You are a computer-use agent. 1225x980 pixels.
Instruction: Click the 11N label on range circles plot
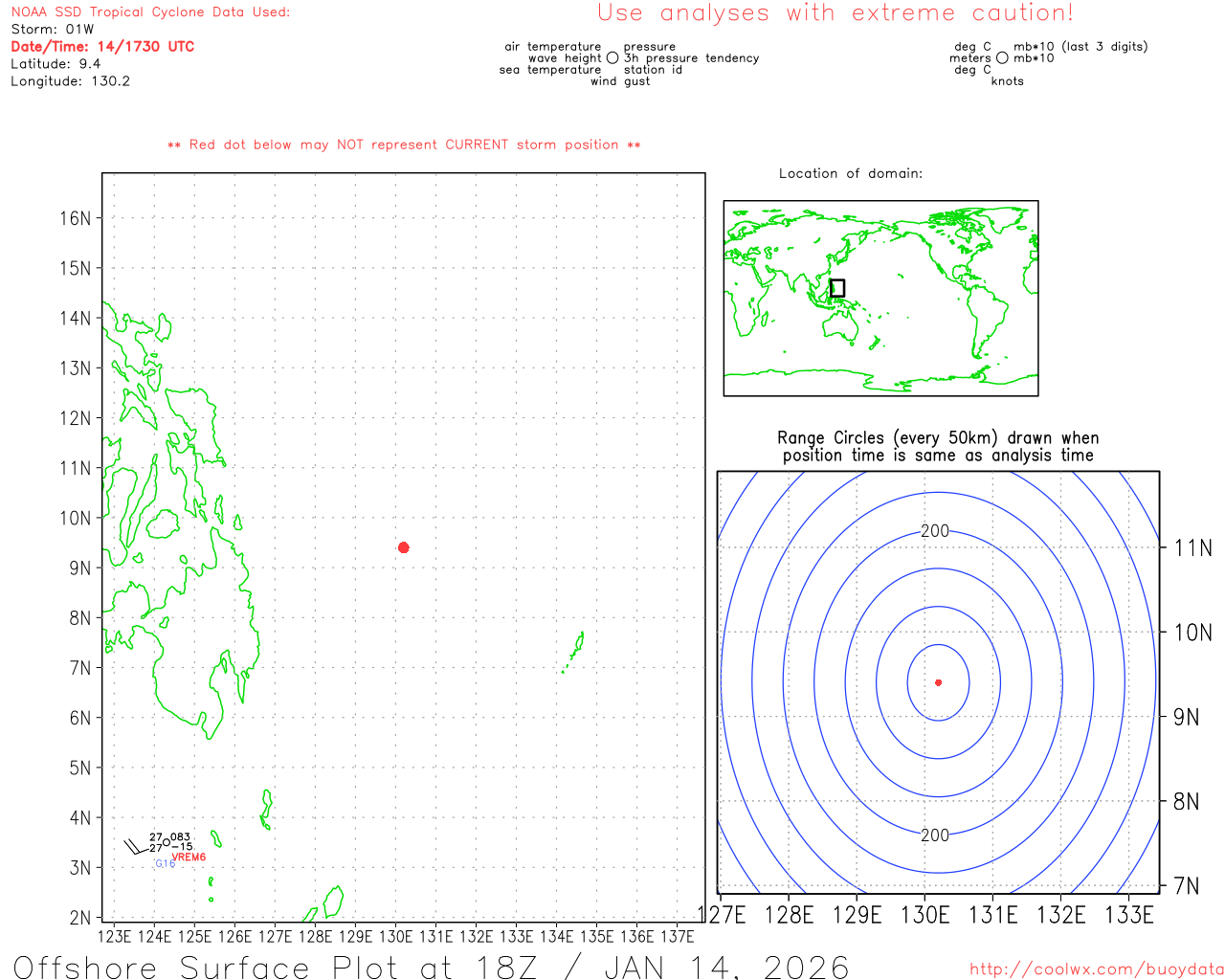coord(1192,548)
